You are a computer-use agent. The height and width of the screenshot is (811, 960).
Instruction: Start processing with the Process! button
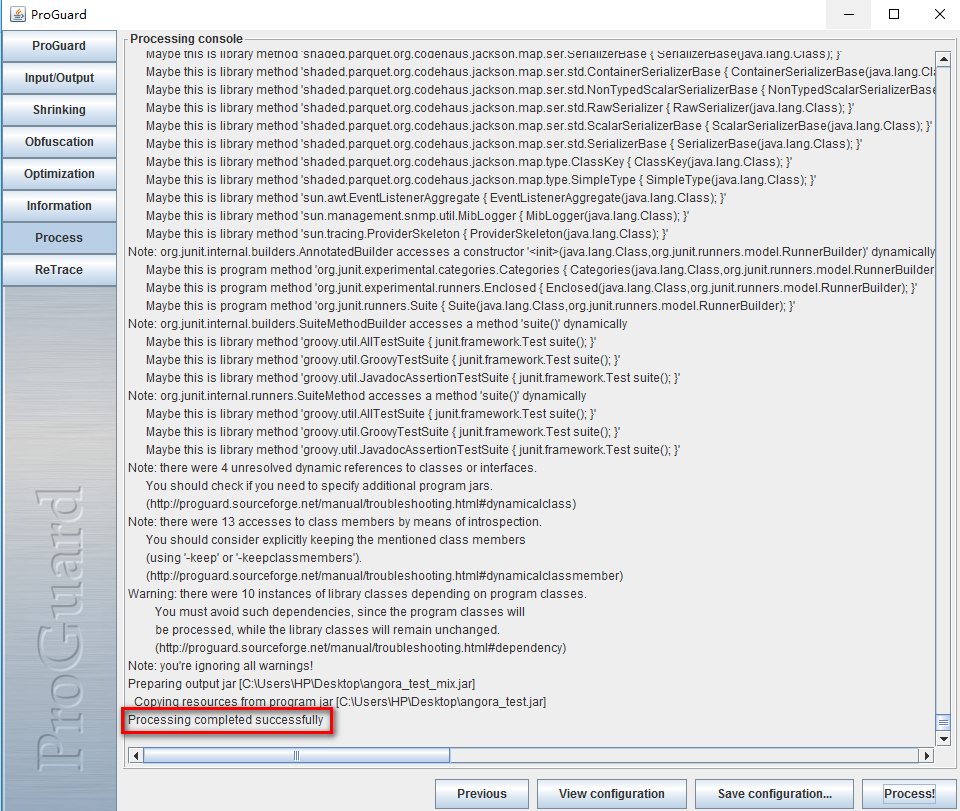tap(909, 794)
